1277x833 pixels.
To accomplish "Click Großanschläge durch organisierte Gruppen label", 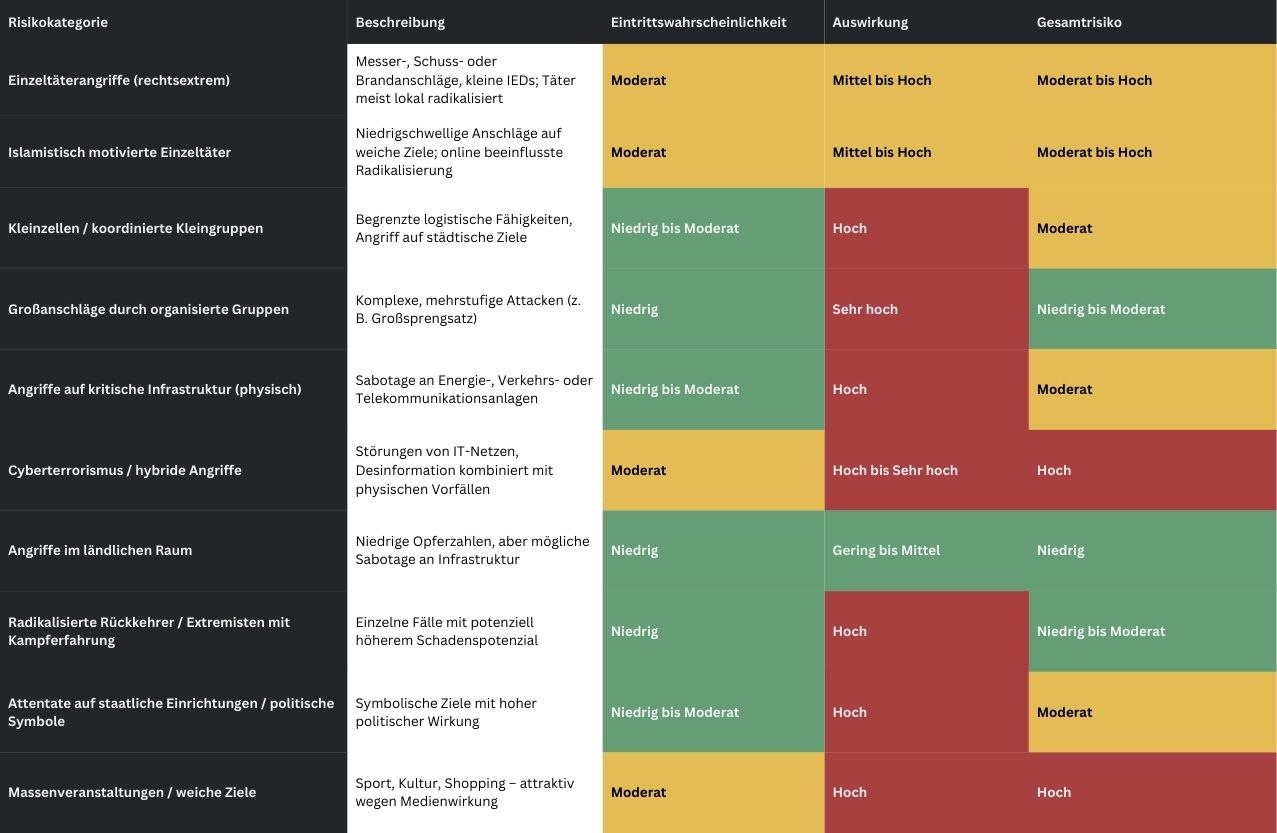I will tap(148, 309).
